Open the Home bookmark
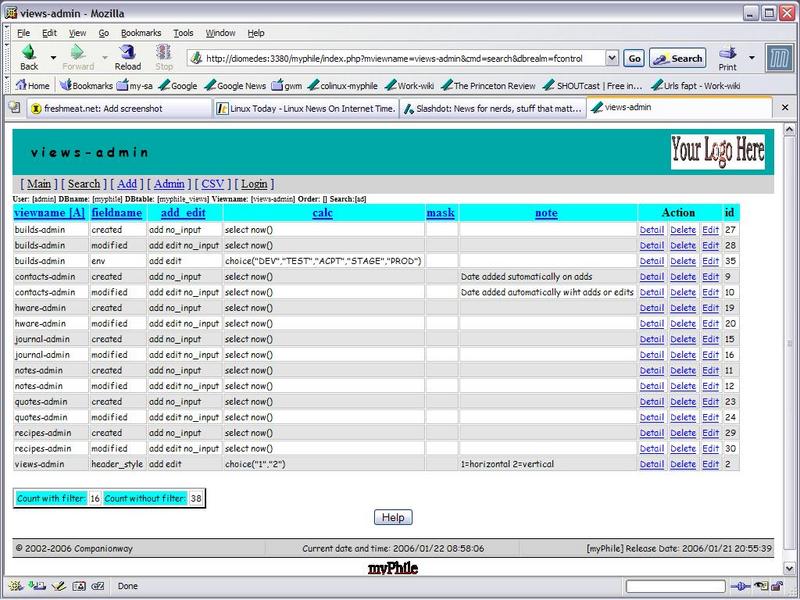Image resolution: width=800 pixels, height=600 pixels. (33, 85)
